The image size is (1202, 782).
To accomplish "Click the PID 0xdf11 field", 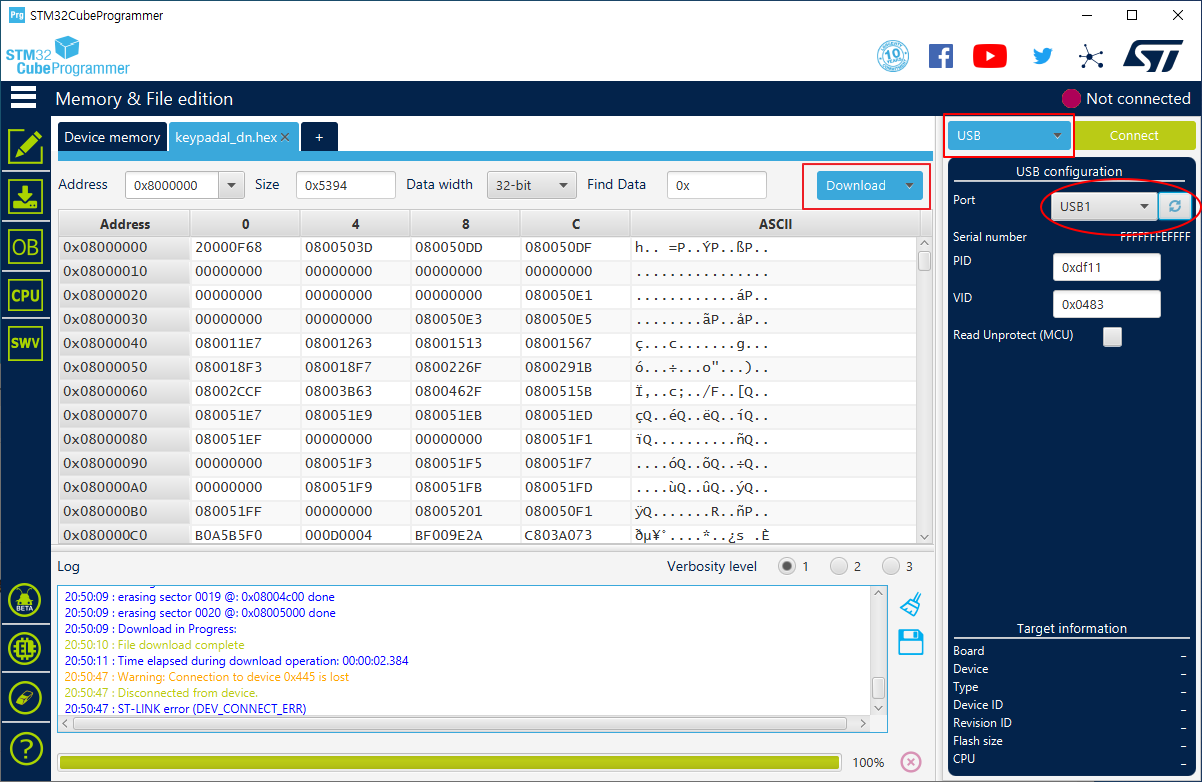I will point(1107,267).
